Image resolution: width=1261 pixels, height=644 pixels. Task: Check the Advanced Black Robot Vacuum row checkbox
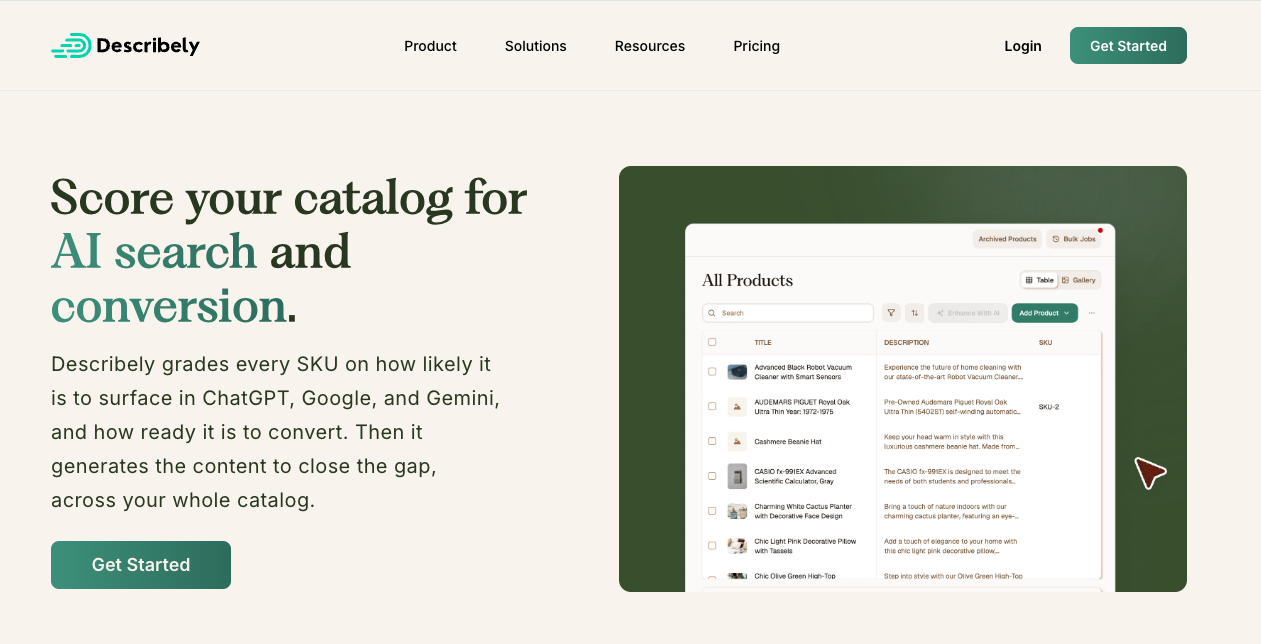click(712, 371)
